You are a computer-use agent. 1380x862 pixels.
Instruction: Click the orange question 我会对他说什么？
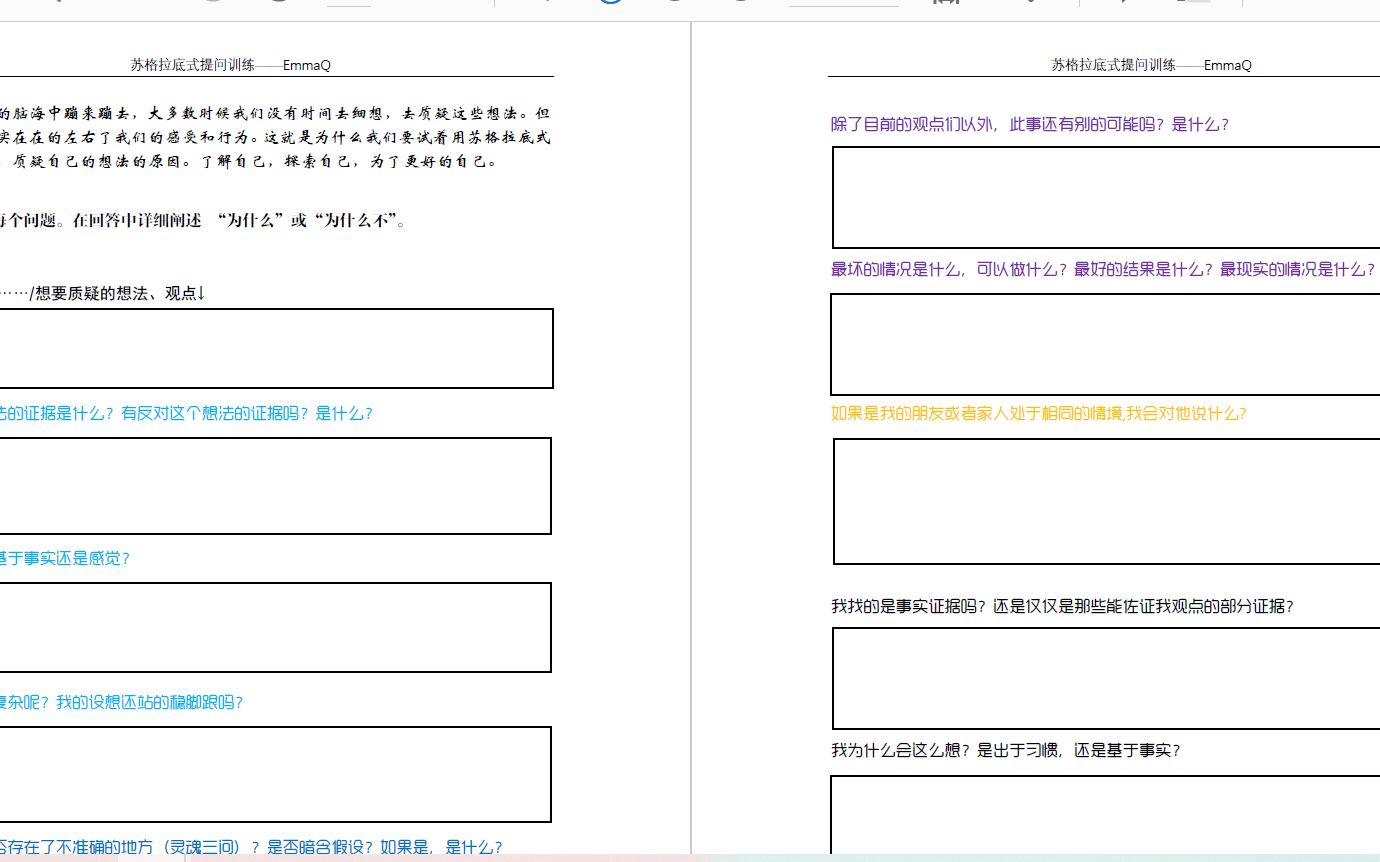pyautogui.click(x=1039, y=414)
